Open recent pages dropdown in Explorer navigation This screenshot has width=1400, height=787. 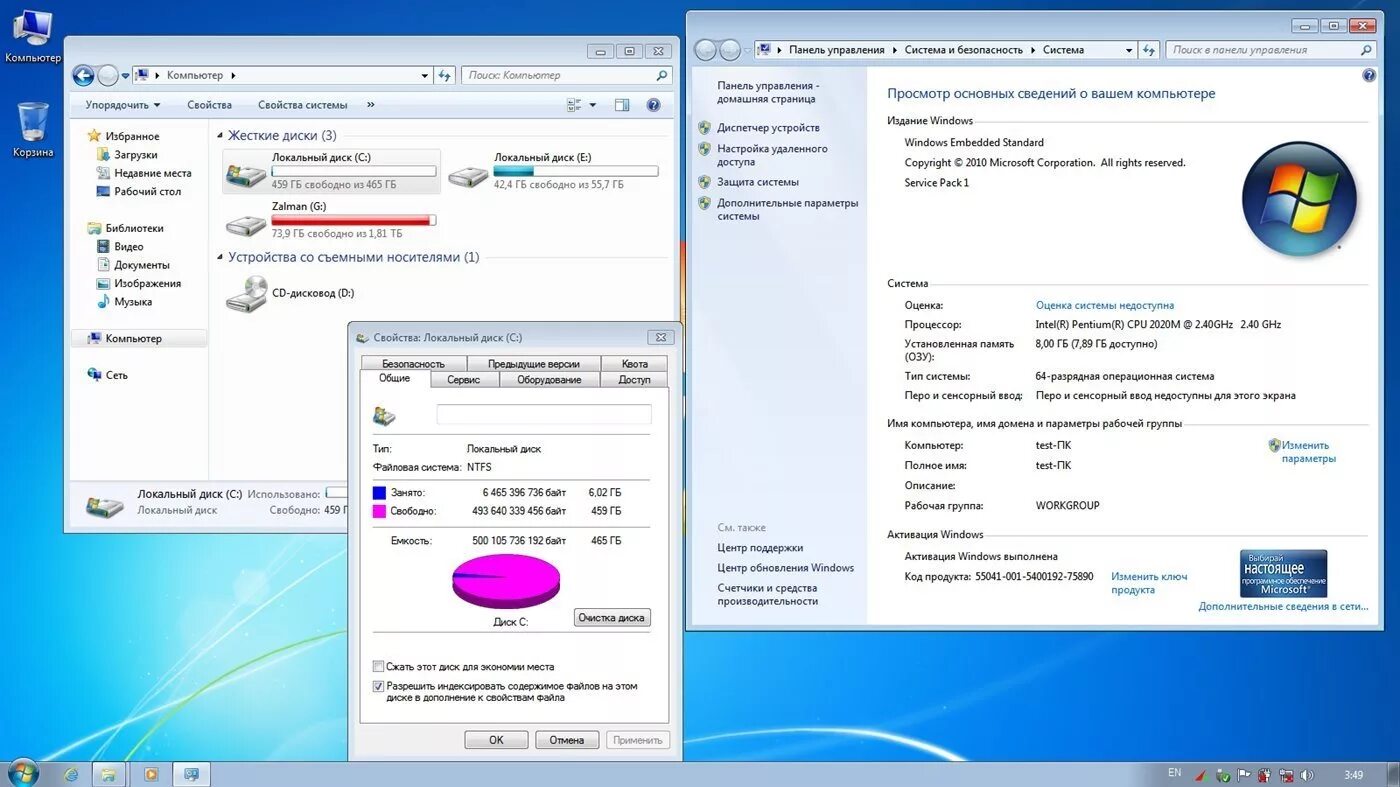point(125,76)
